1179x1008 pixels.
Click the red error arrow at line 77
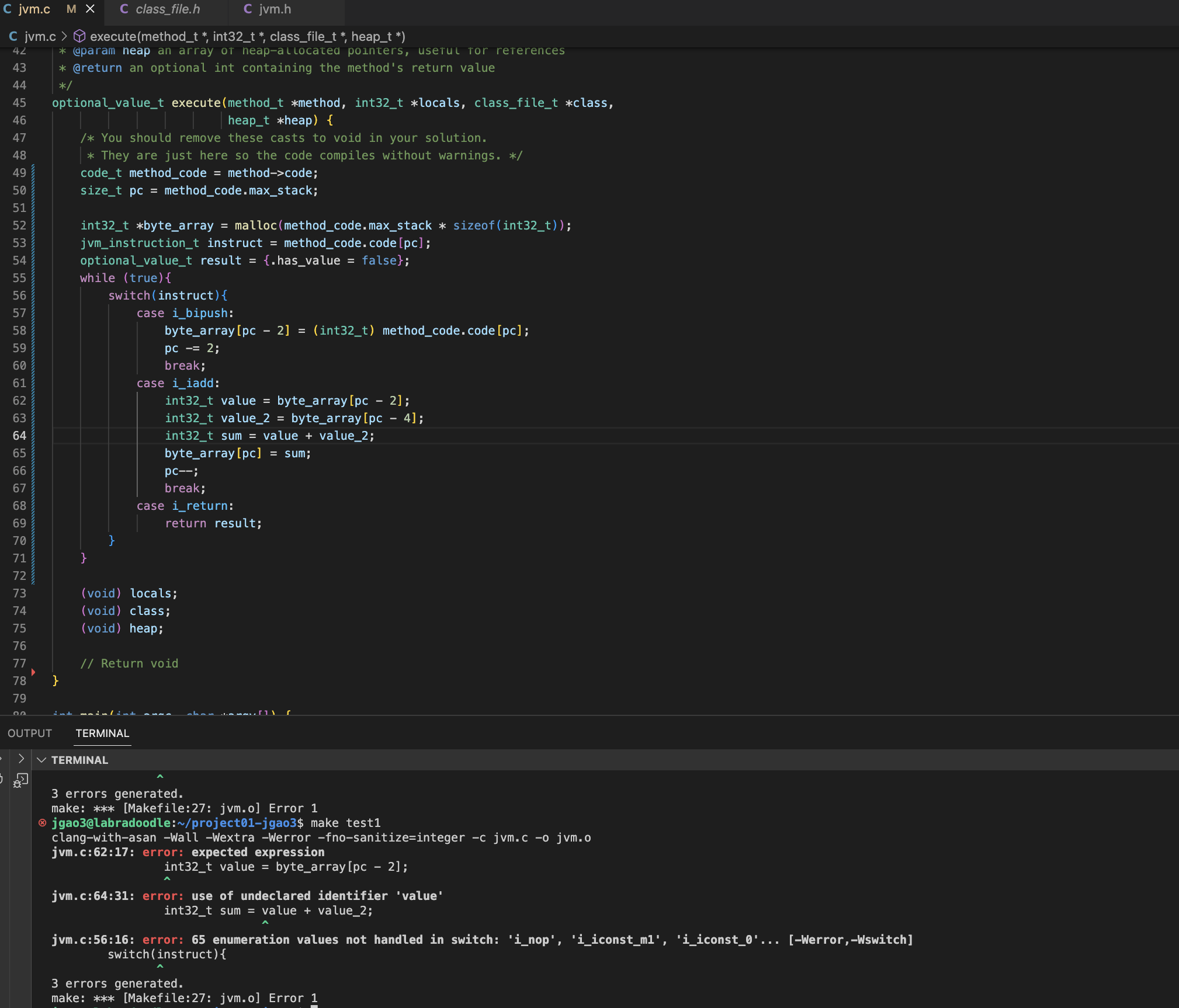[33, 672]
